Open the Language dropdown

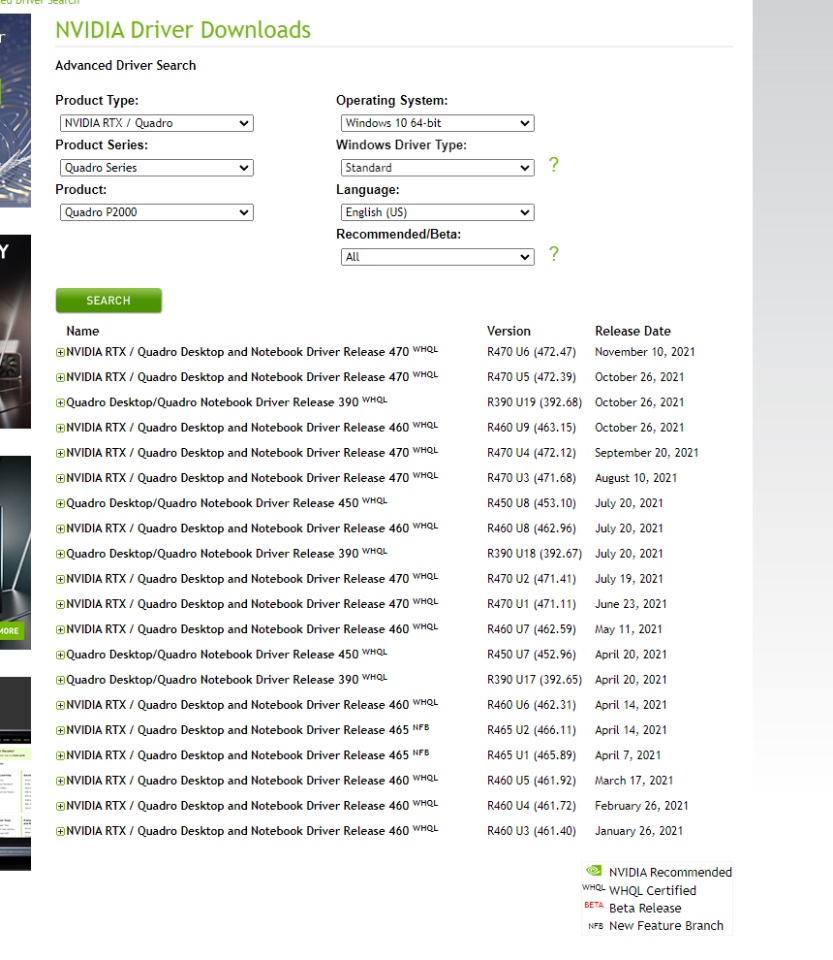tap(438, 212)
